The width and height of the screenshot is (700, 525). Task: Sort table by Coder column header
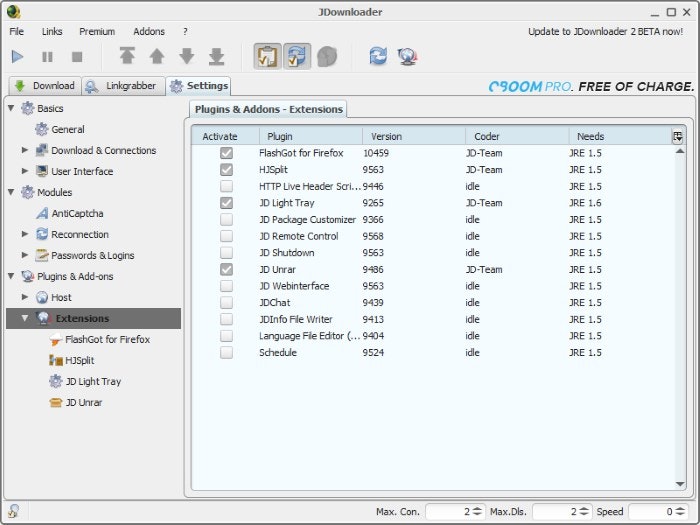517,137
